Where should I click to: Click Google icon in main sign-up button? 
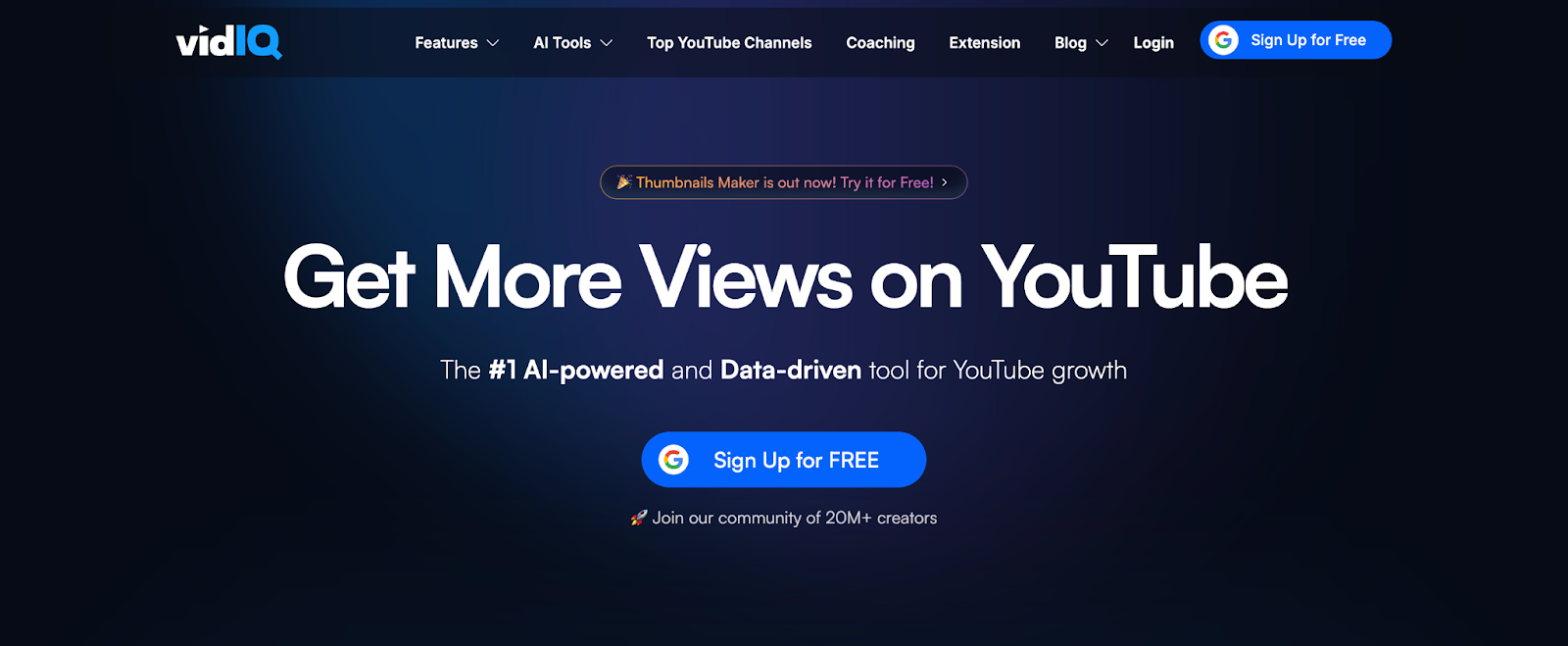click(673, 460)
